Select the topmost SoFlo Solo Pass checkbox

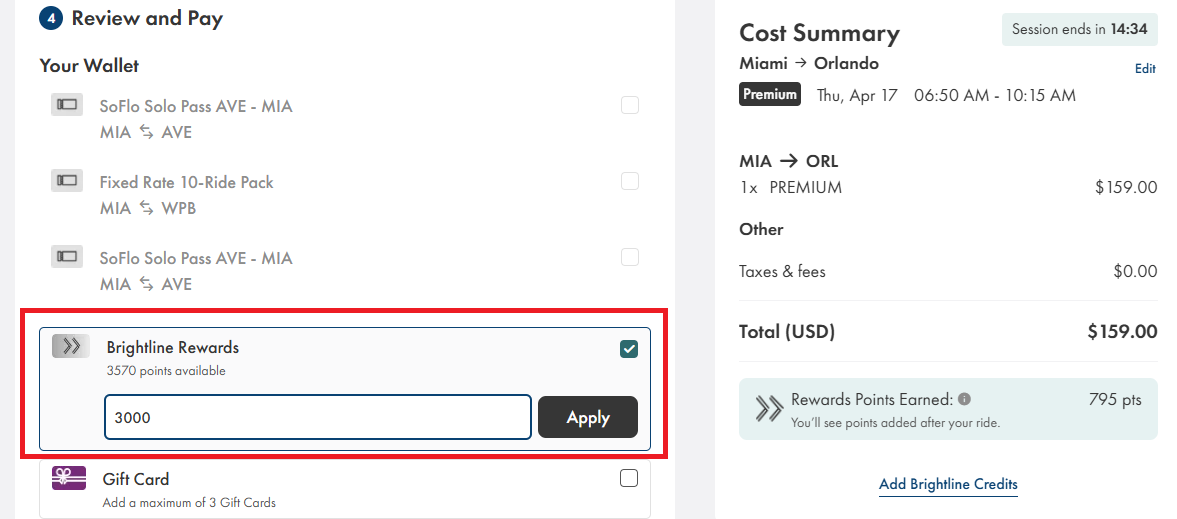(630, 105)
